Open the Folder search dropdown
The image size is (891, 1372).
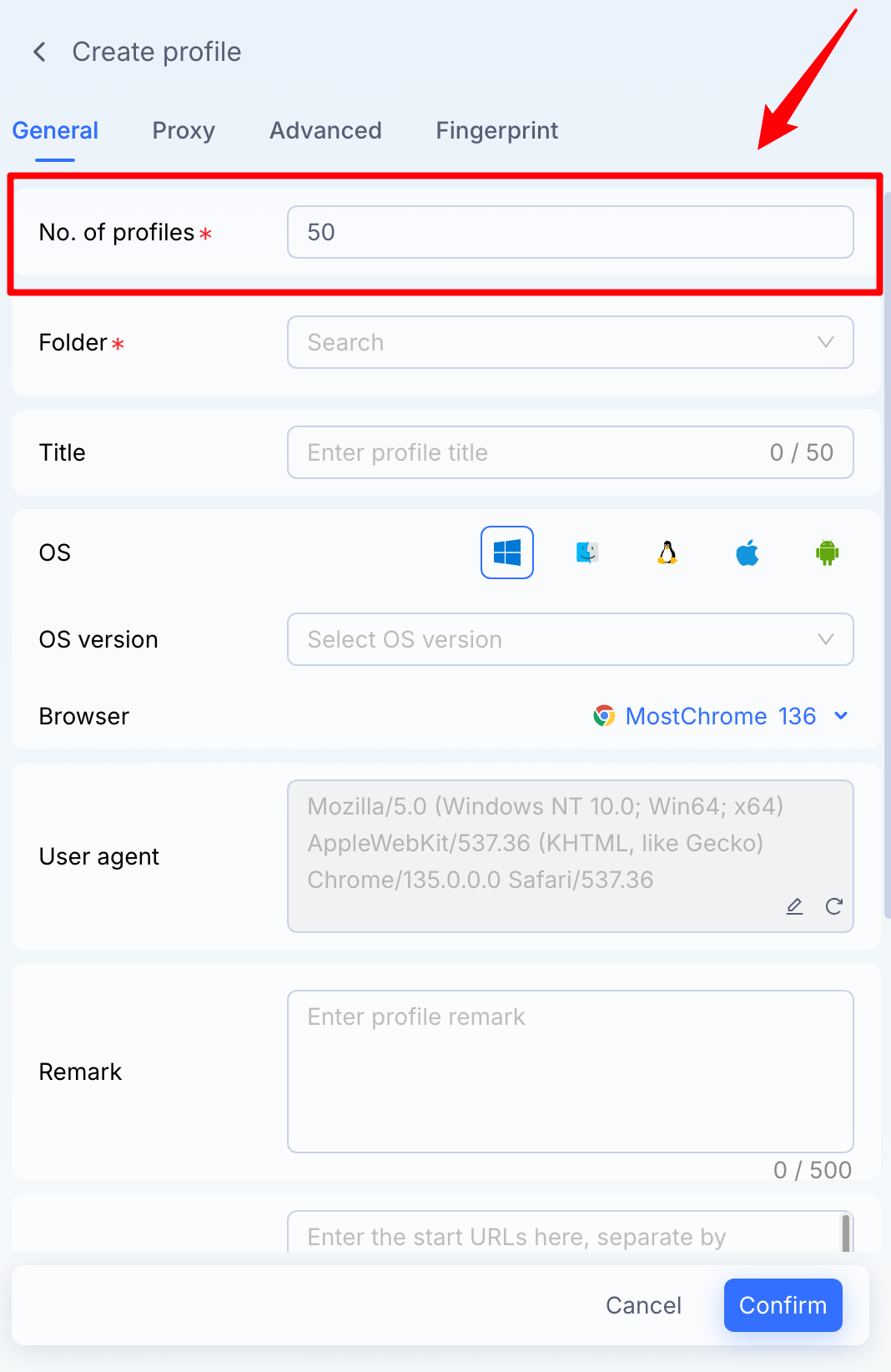pos(571,342)
